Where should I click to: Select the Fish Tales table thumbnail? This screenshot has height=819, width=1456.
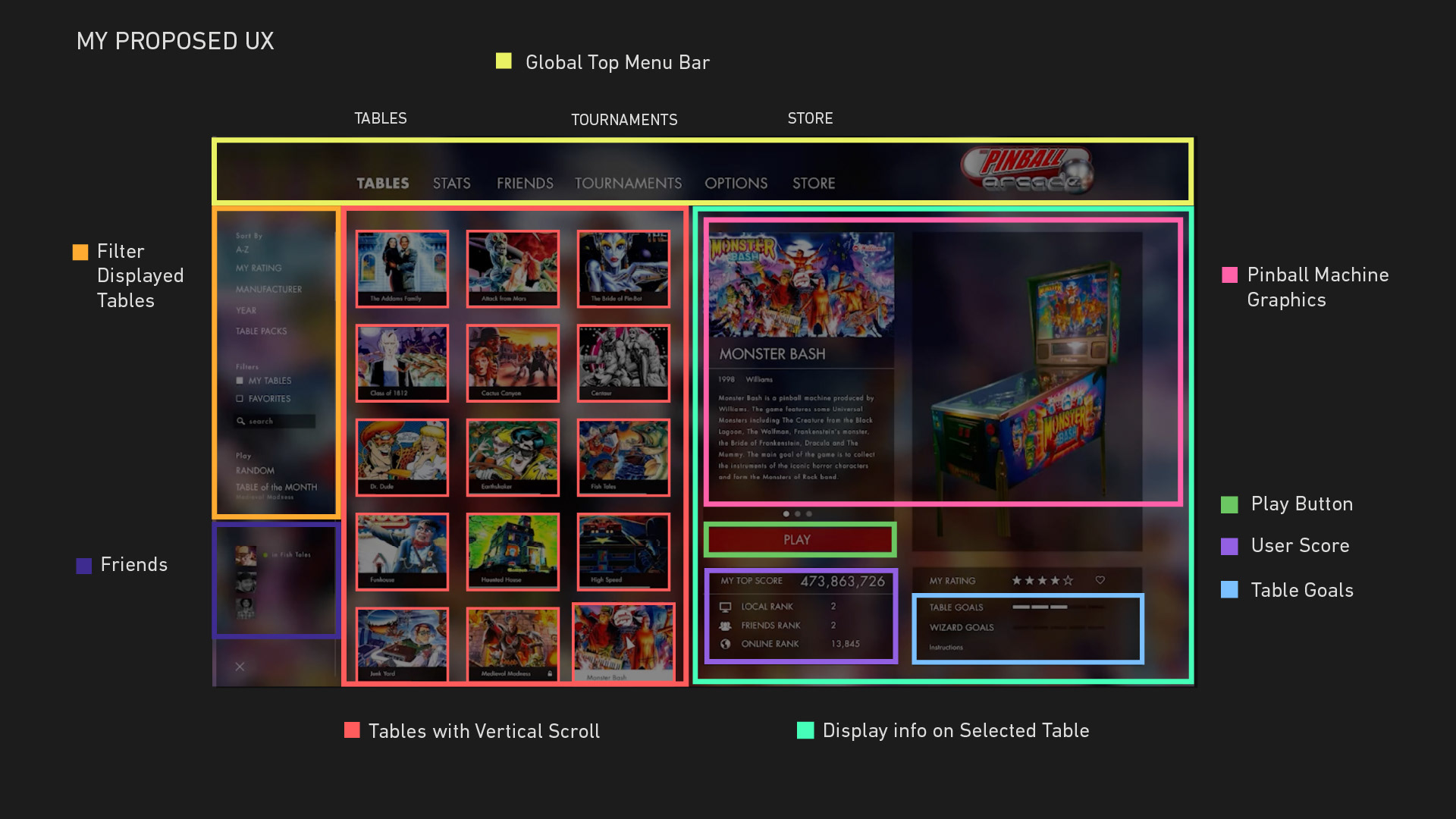click(623, 457)
